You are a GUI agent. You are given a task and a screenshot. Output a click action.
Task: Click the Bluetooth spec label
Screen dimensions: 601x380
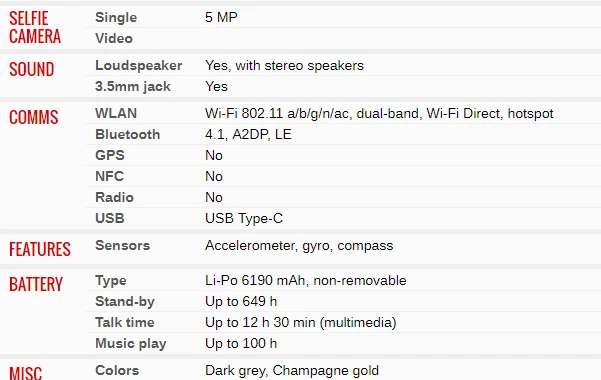(127, 135)
